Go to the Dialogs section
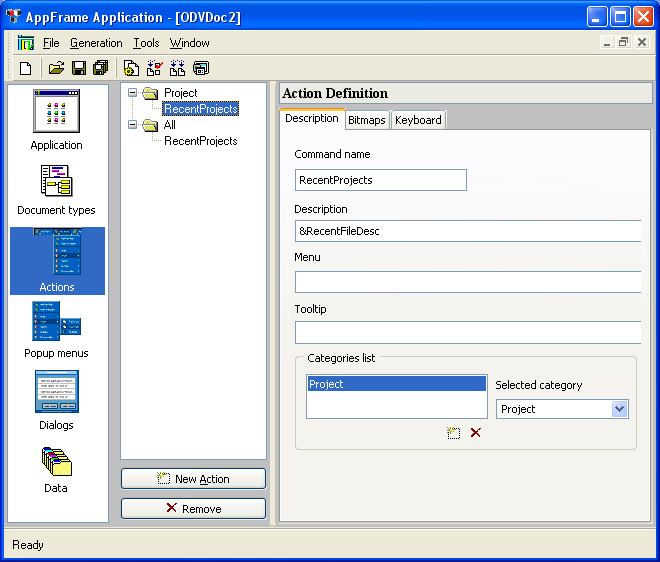This screenshot has height=562, width=660. 56,400
